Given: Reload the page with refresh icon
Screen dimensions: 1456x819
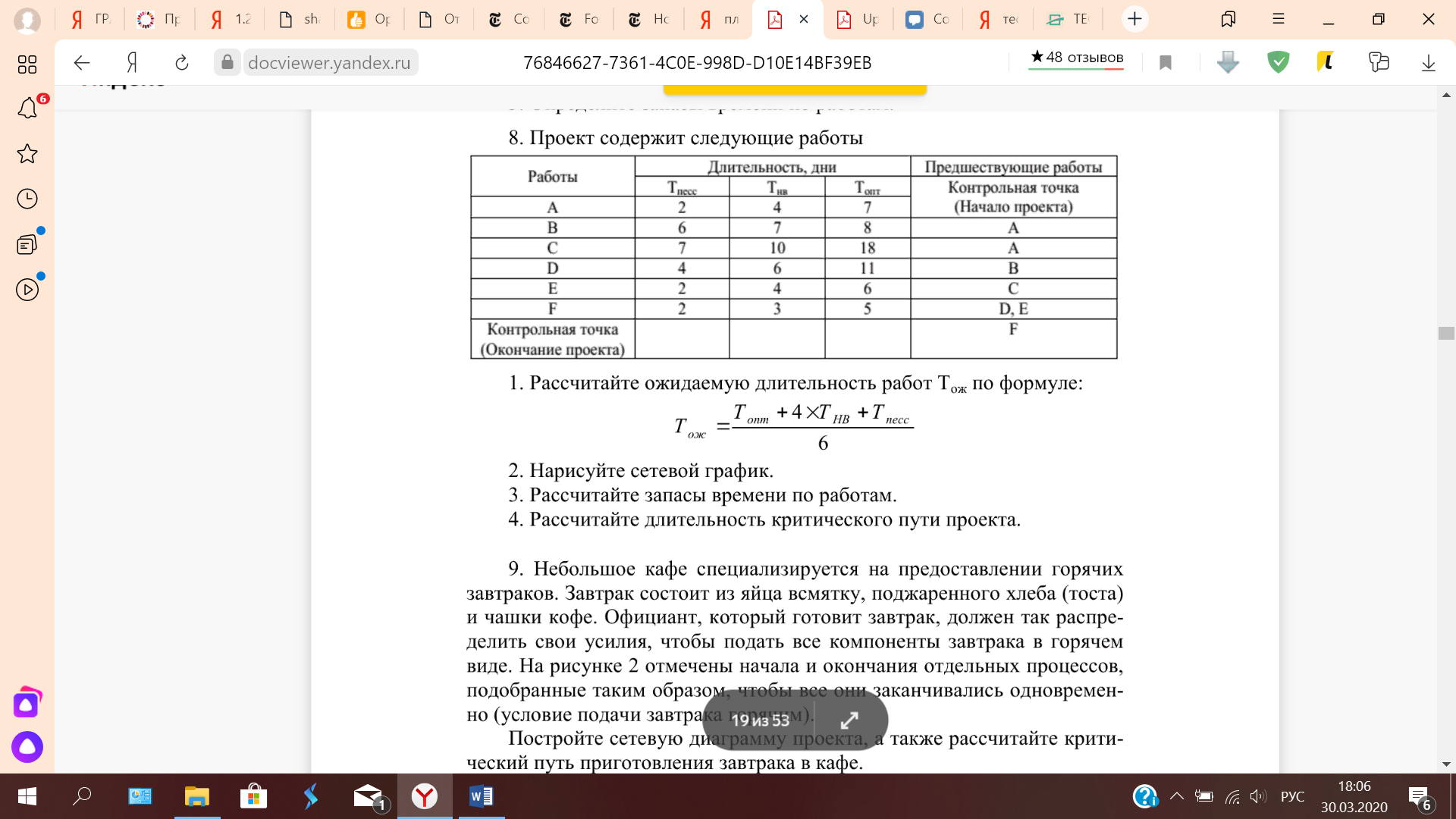Looking at the screenshot, I should pyautogui.click(x=182, y=62).
